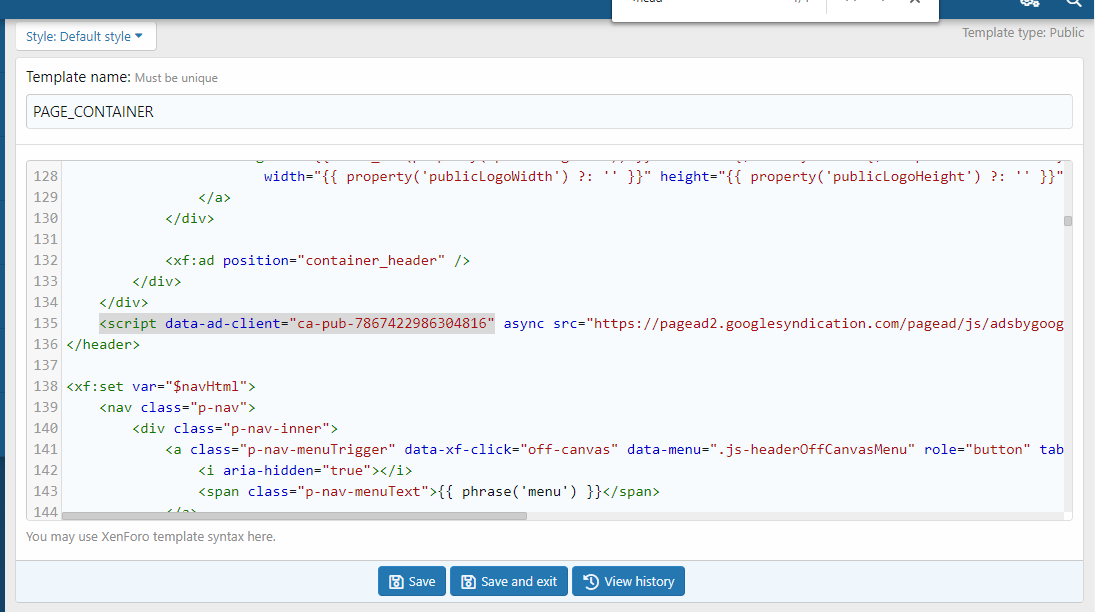The height and width of the screenshot is (612, 1095).
Task: Close the browser find bar
Action: pyautogui.click(x=914, y=3)
